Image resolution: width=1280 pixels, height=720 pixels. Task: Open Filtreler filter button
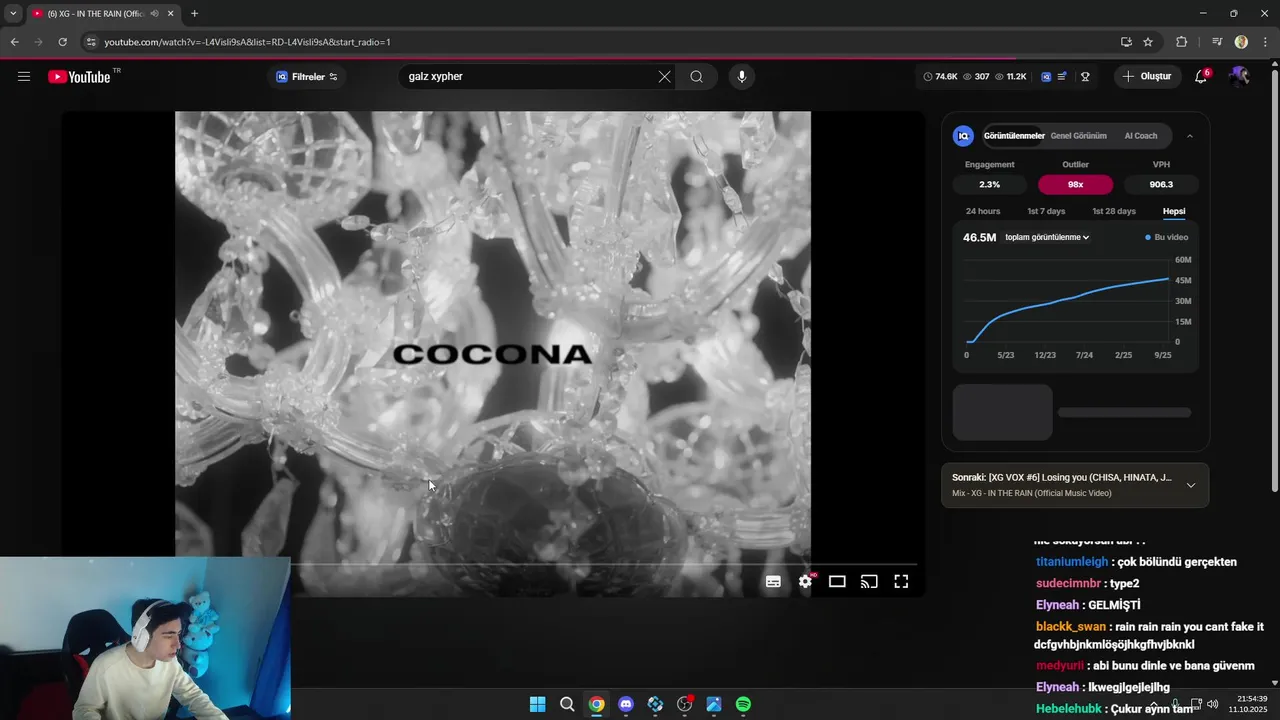coord(307,76)
